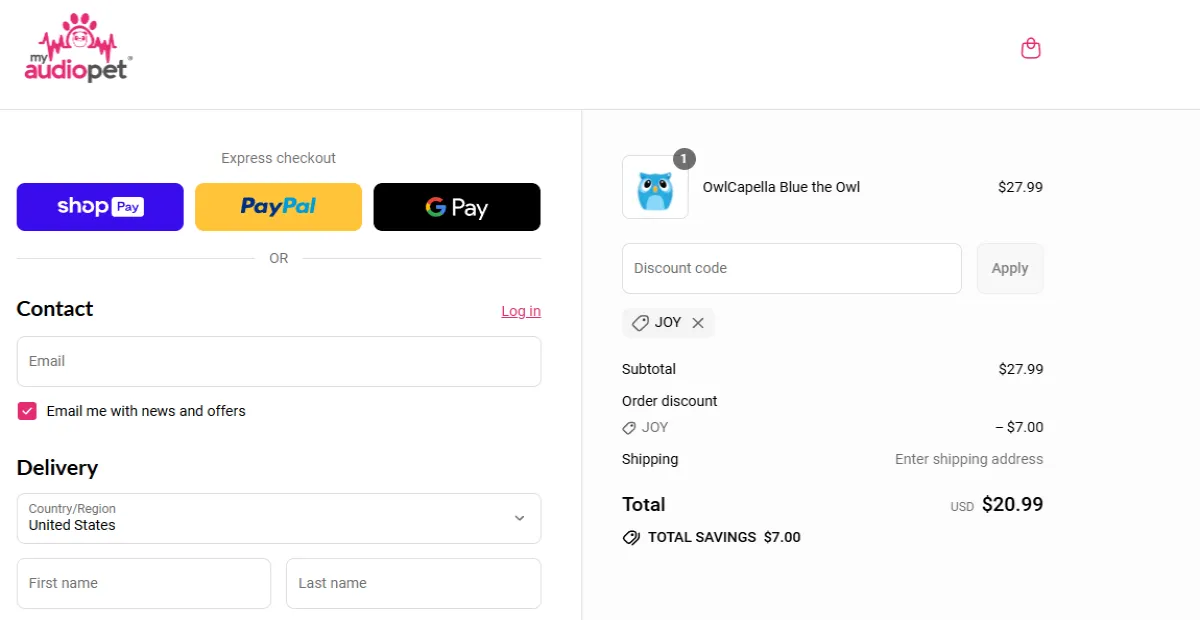Apply the discount code
The height and width of the screenshot is (620, 1200).
coord(1010,268)
